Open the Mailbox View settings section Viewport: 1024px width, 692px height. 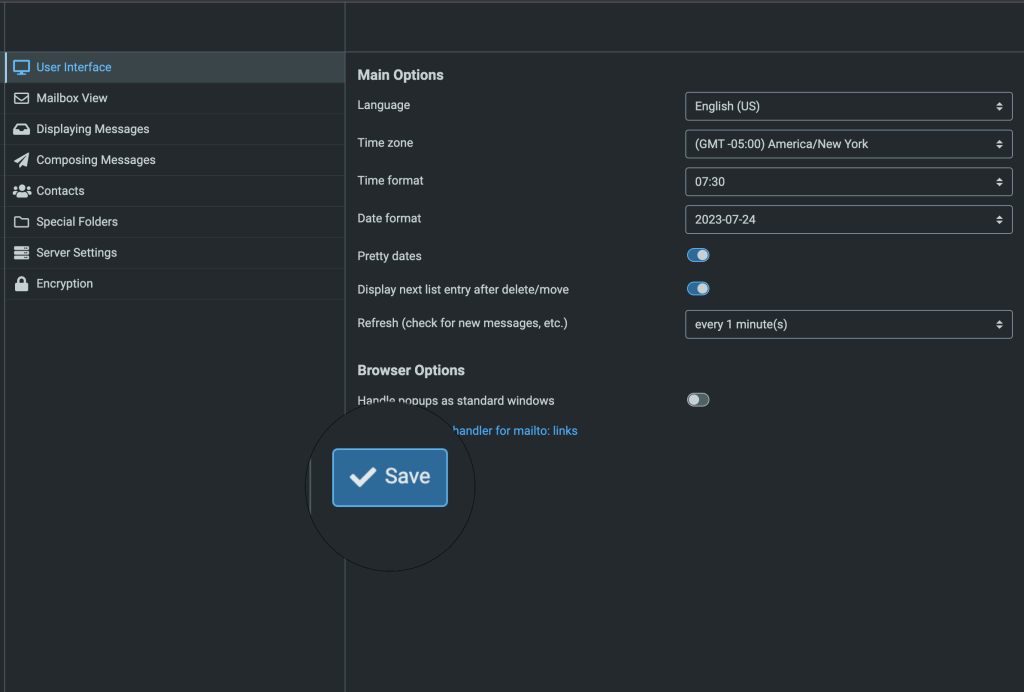coord(72,98)
